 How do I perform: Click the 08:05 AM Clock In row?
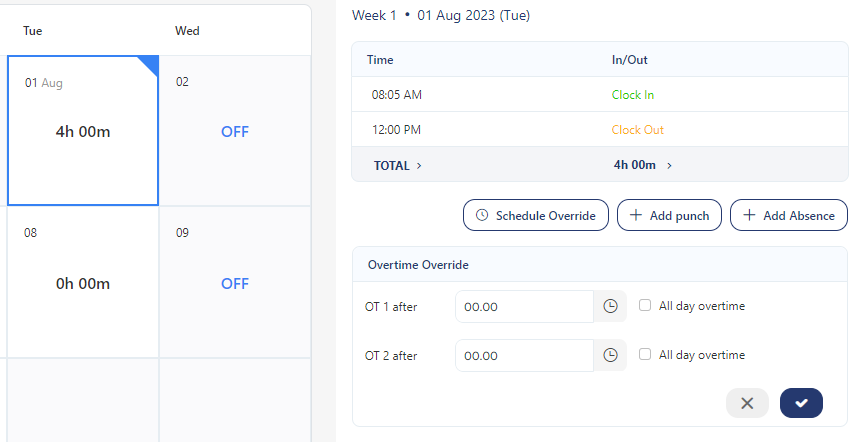tap(599, 95)
